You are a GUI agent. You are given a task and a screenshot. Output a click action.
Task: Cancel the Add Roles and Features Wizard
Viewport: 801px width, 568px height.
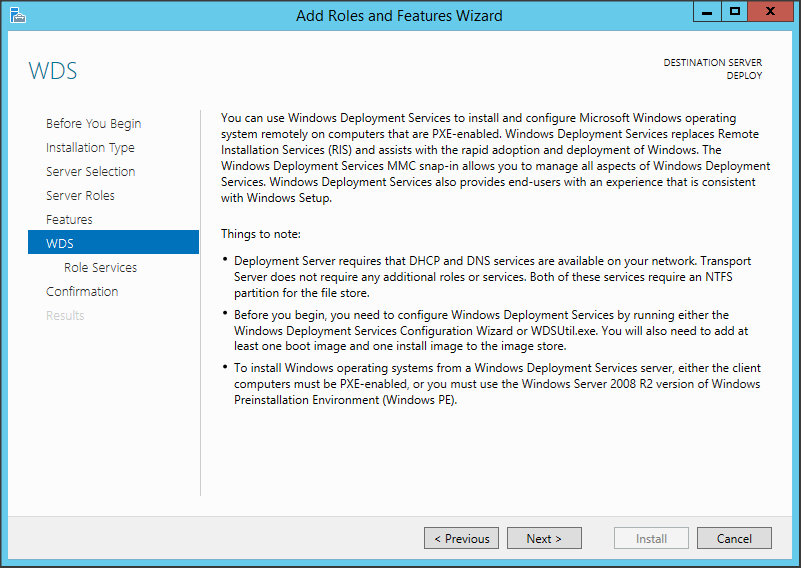(x=733, y=538)
